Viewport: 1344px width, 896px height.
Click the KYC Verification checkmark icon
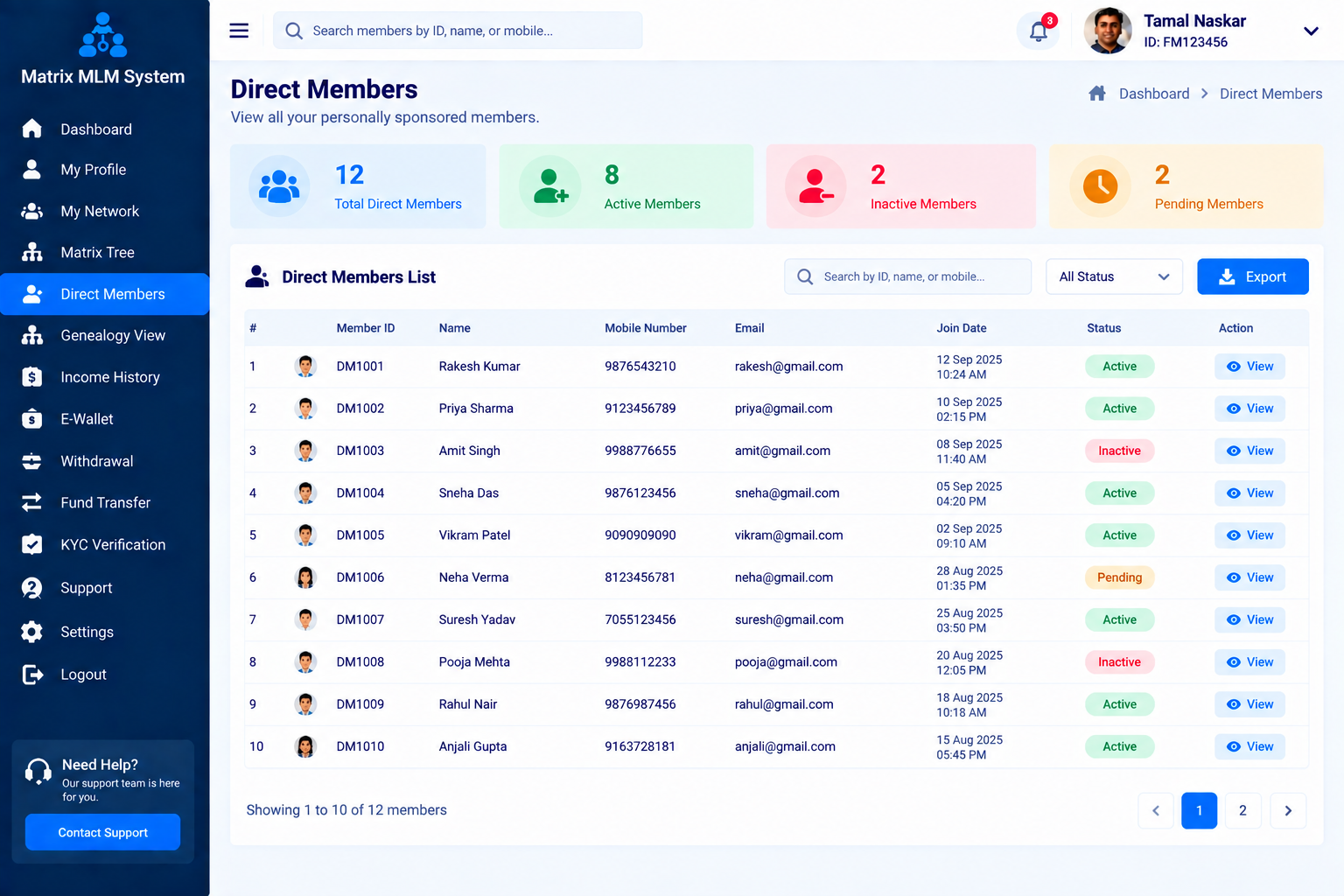point(32,544)
